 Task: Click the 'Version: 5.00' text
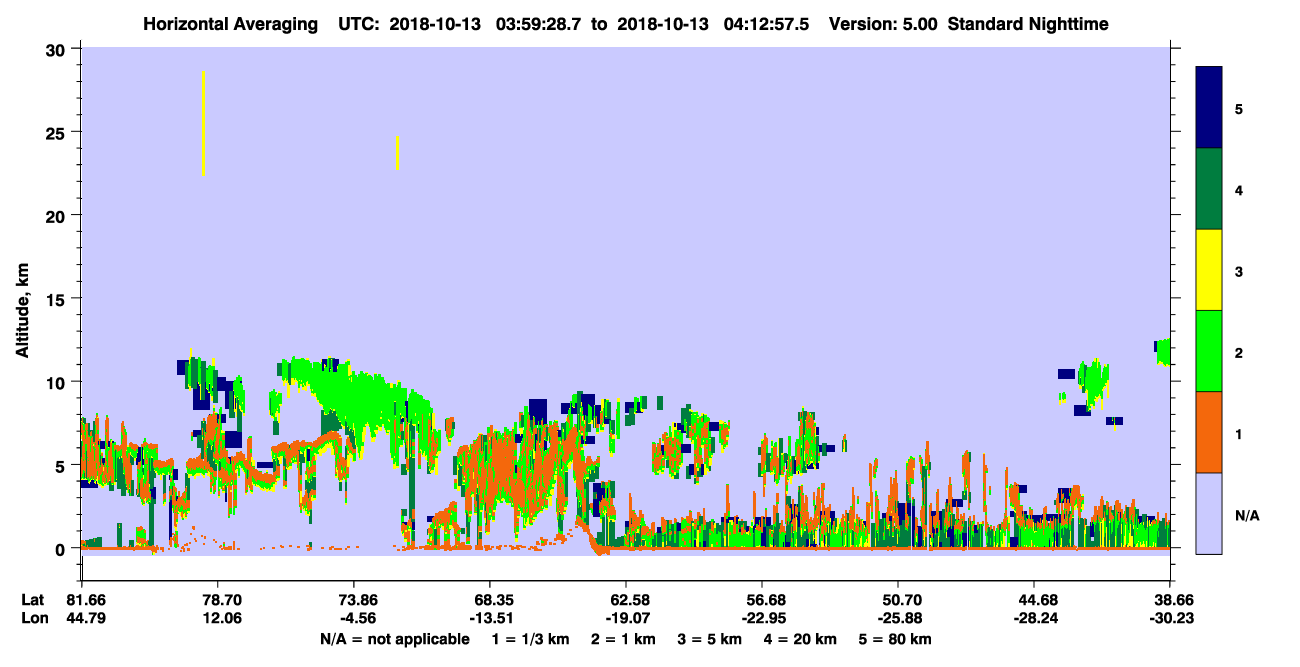(x=883, y=23)
